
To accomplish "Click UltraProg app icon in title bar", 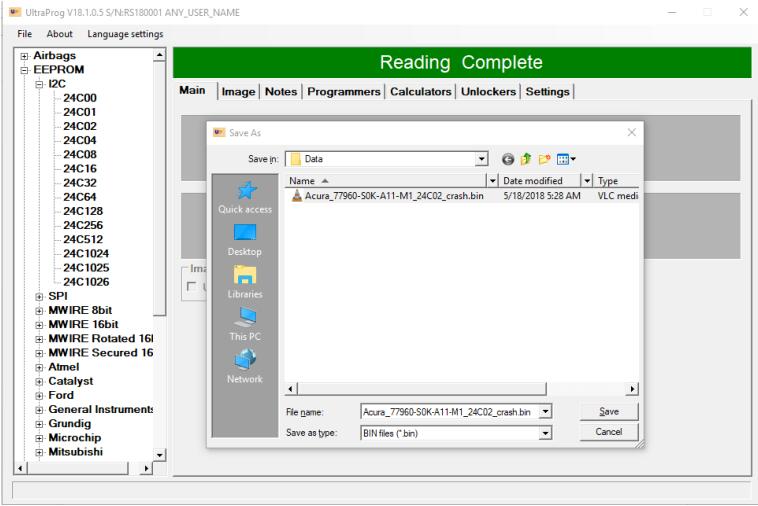I will click(15, 12).
